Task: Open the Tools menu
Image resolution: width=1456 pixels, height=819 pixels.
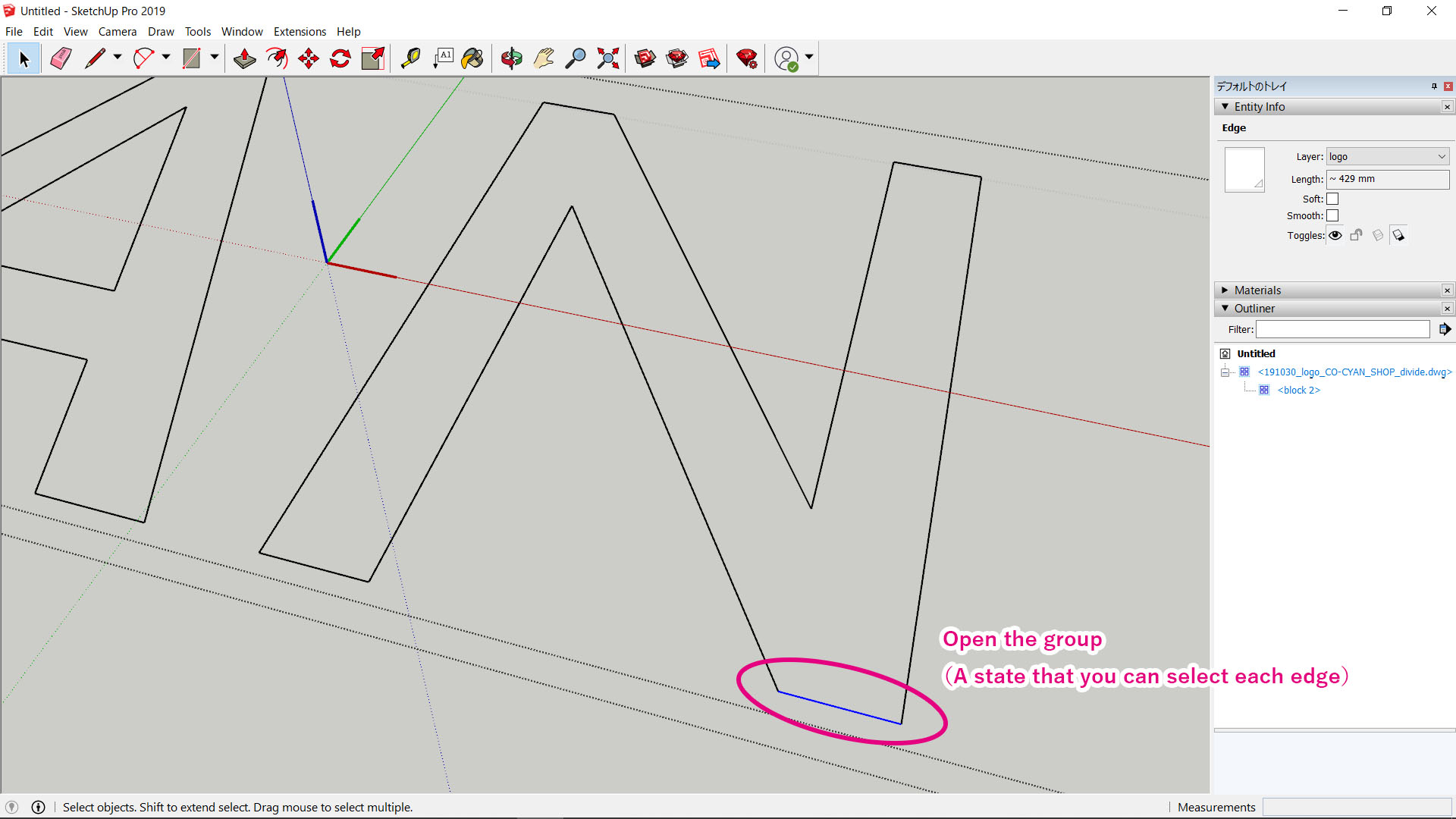Action: click(x=198, y=32)
